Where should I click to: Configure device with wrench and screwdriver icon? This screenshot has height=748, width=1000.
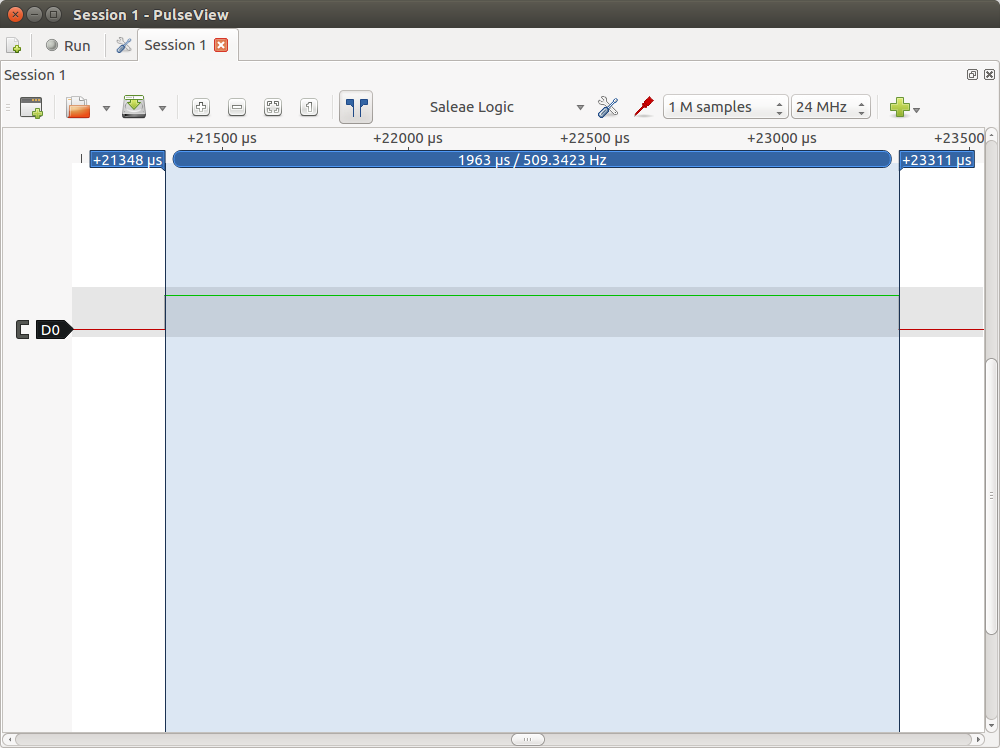click(x=608, y=107)
